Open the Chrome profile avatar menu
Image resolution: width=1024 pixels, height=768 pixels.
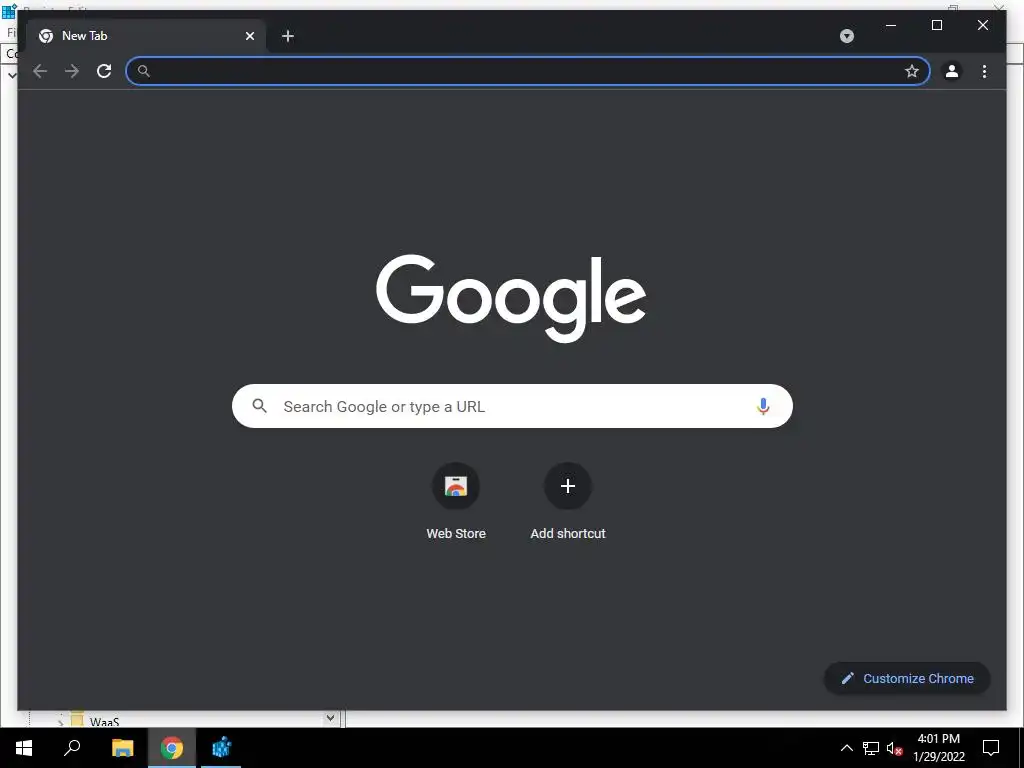(952, 71)
